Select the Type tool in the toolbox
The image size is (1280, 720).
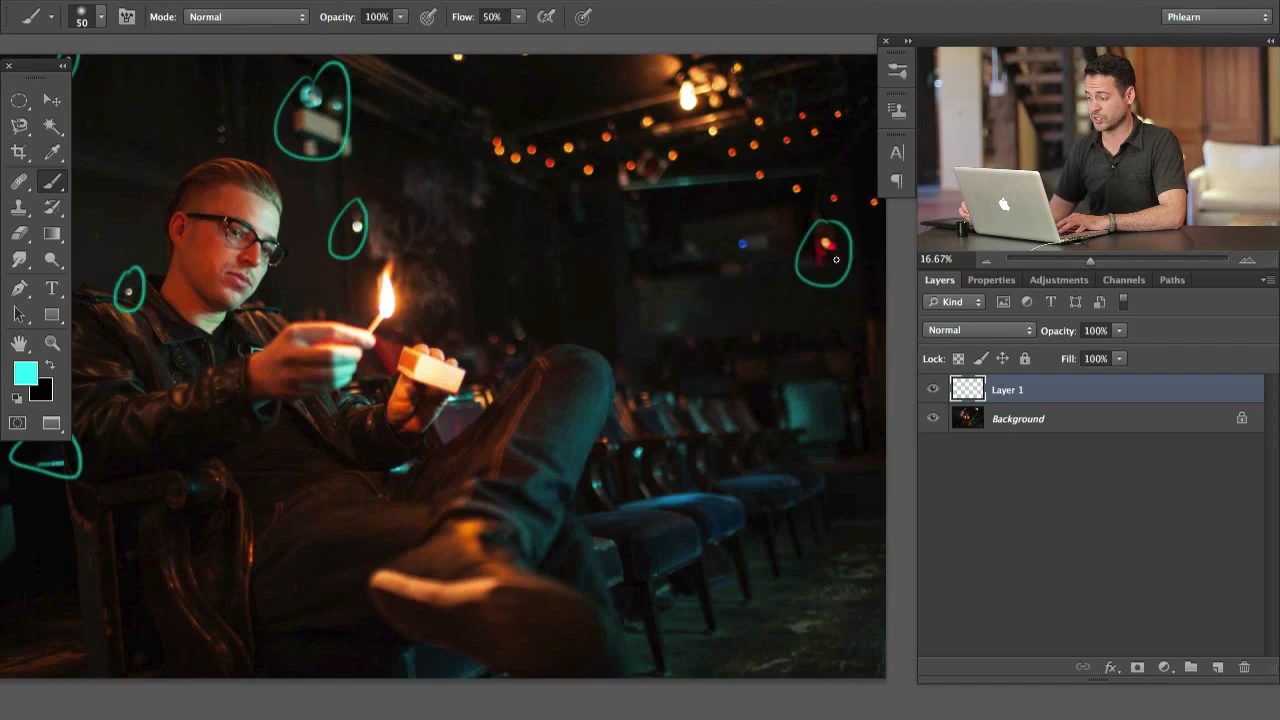point(52,288)
